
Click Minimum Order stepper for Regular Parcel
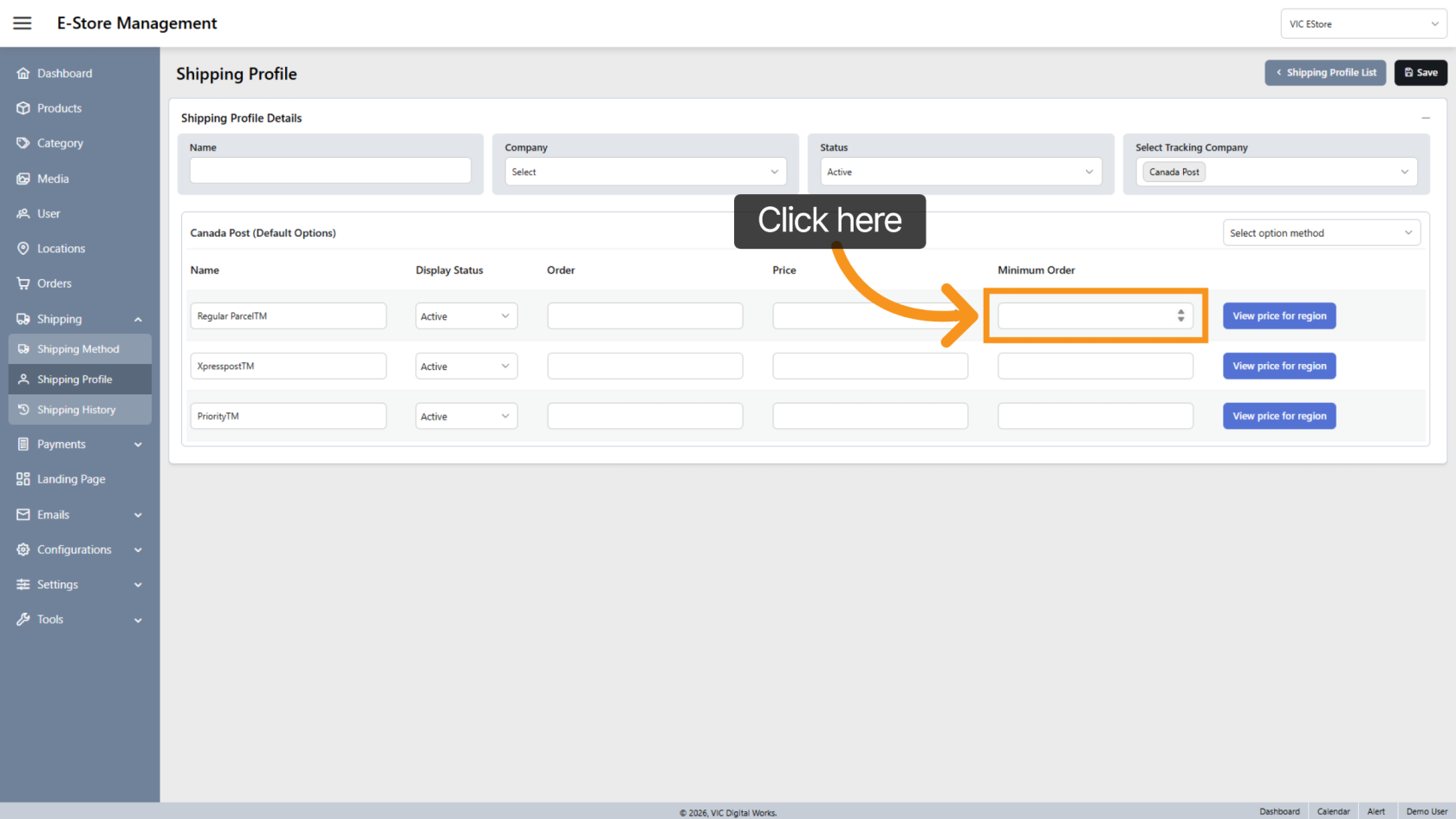1180,315
